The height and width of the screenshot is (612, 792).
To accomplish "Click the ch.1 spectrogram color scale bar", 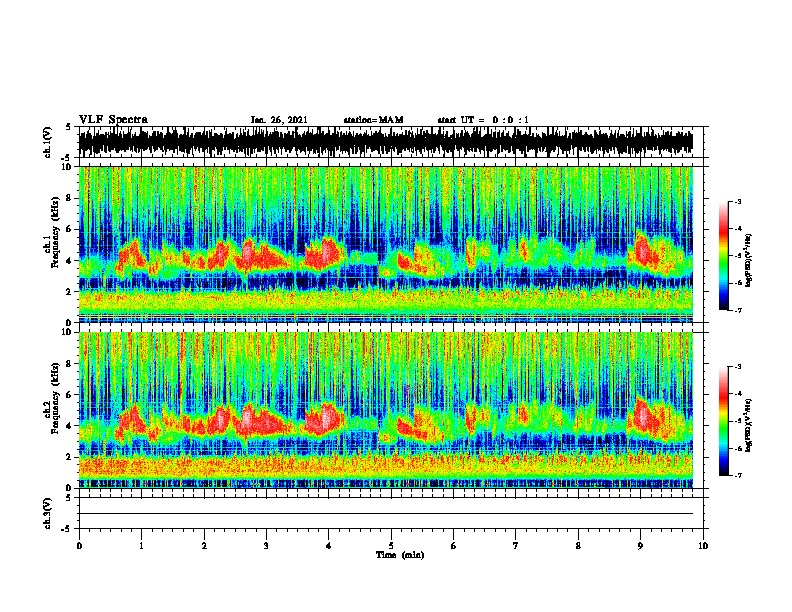I will [x=724, y=256].
